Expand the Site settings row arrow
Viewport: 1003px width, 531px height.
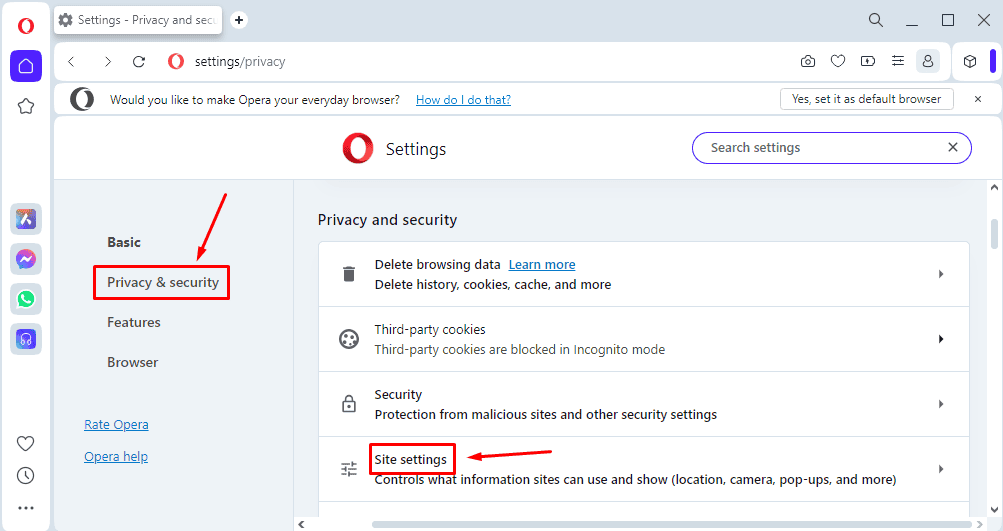941,469
